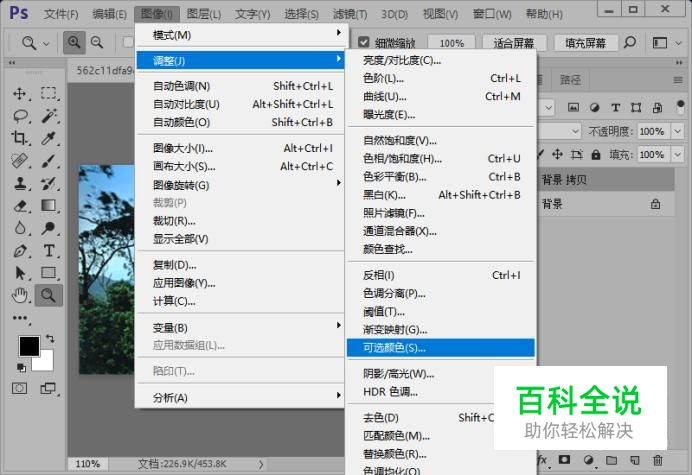Select the Move tool
Viewport: 692px width, 475px height.
(x=19, y=94)
